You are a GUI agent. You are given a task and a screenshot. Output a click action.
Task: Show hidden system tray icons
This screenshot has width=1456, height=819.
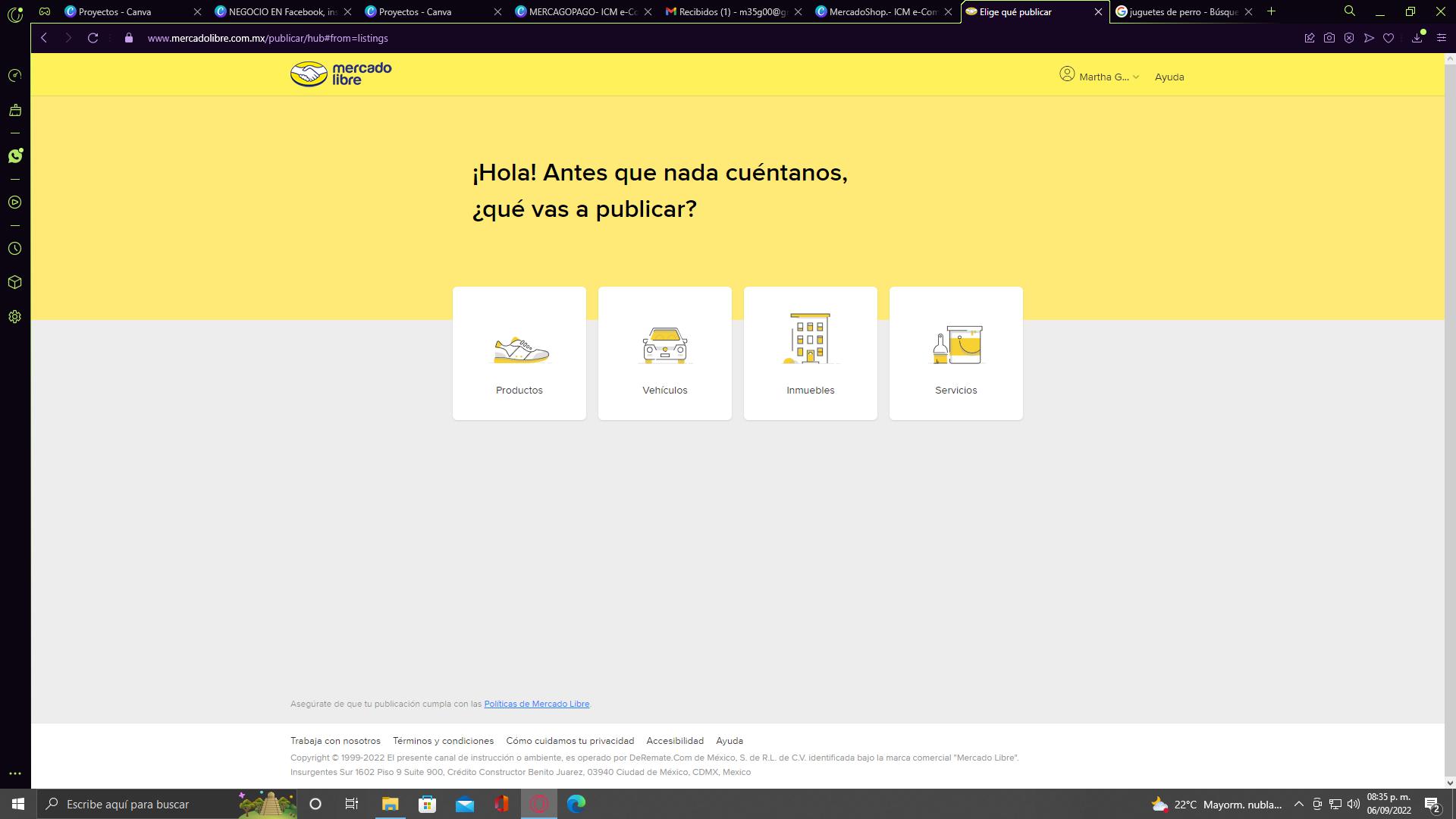click(x=1298, y=804)
